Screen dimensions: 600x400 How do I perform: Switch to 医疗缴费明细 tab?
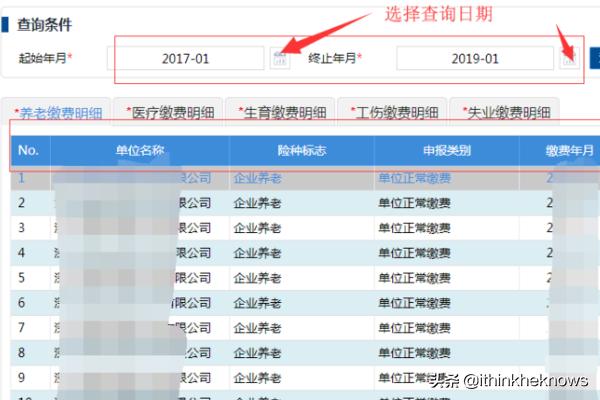(x=169, y=112)
